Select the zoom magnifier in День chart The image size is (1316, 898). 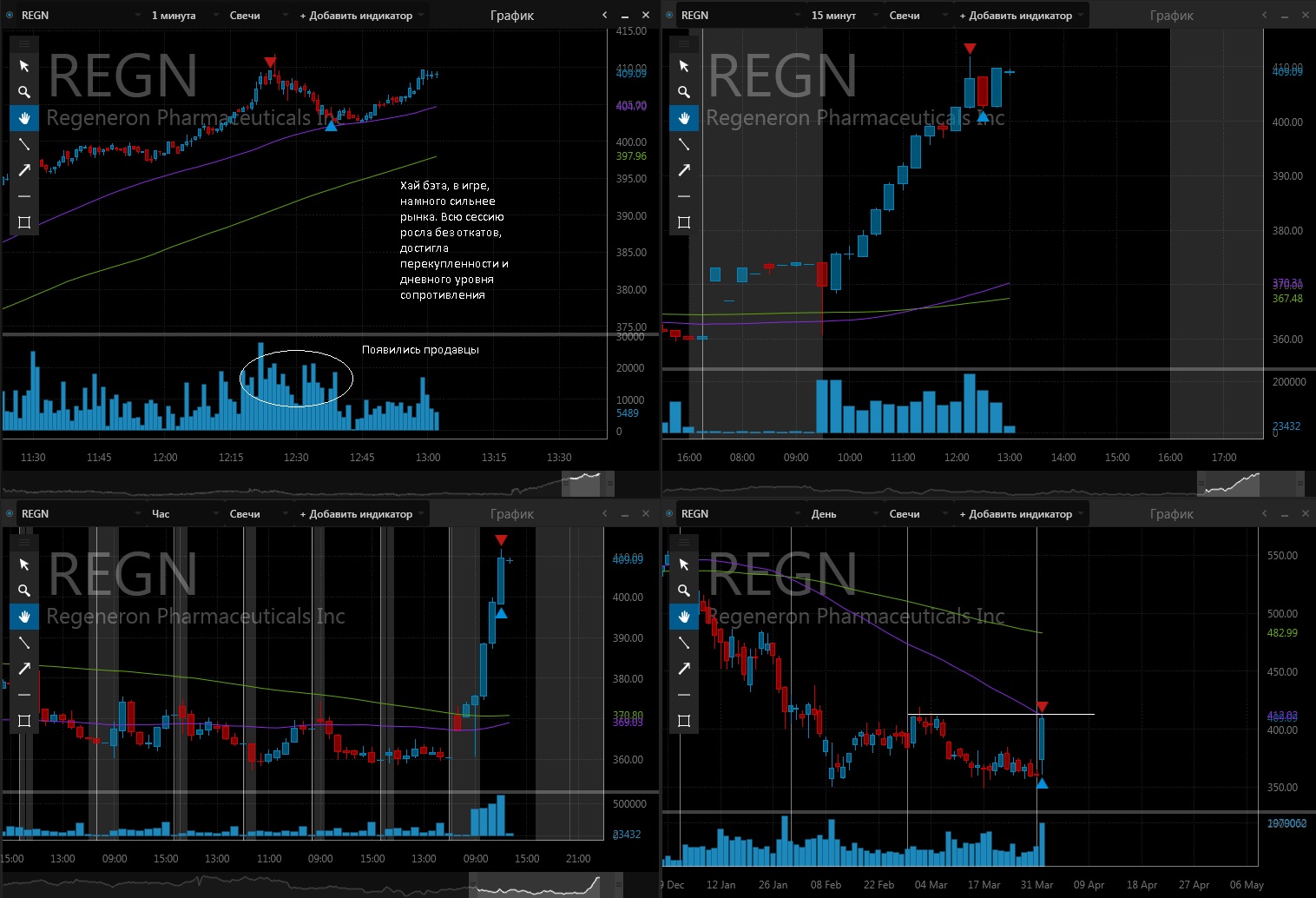684,591
